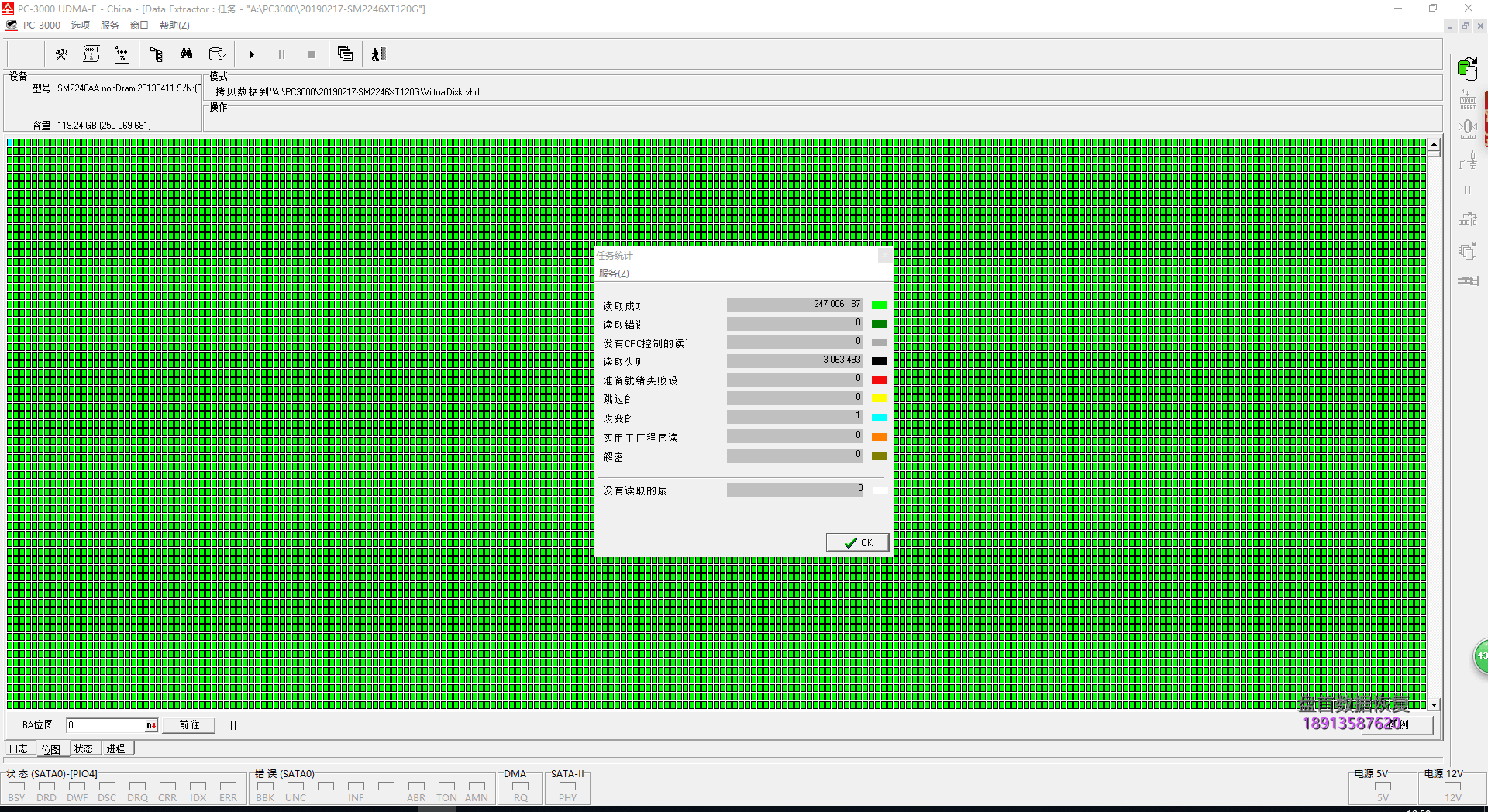1488x812 pixels.
Task: Click OK in the statistics dialog
Action: click(857, 542)
